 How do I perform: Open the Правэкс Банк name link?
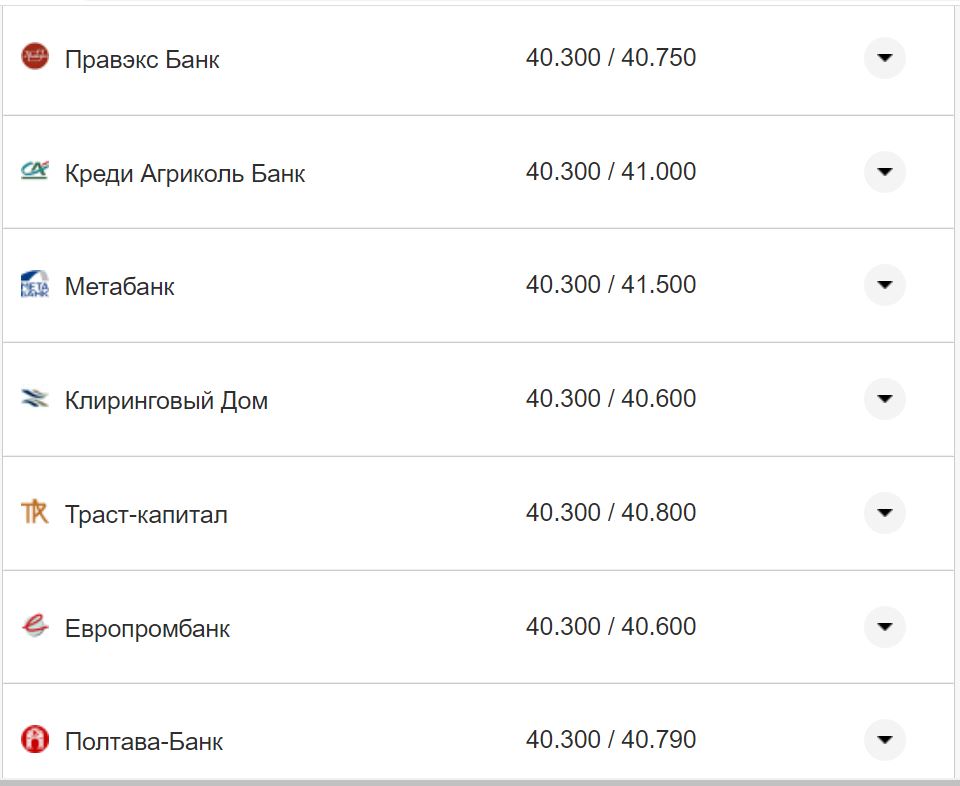141,59
